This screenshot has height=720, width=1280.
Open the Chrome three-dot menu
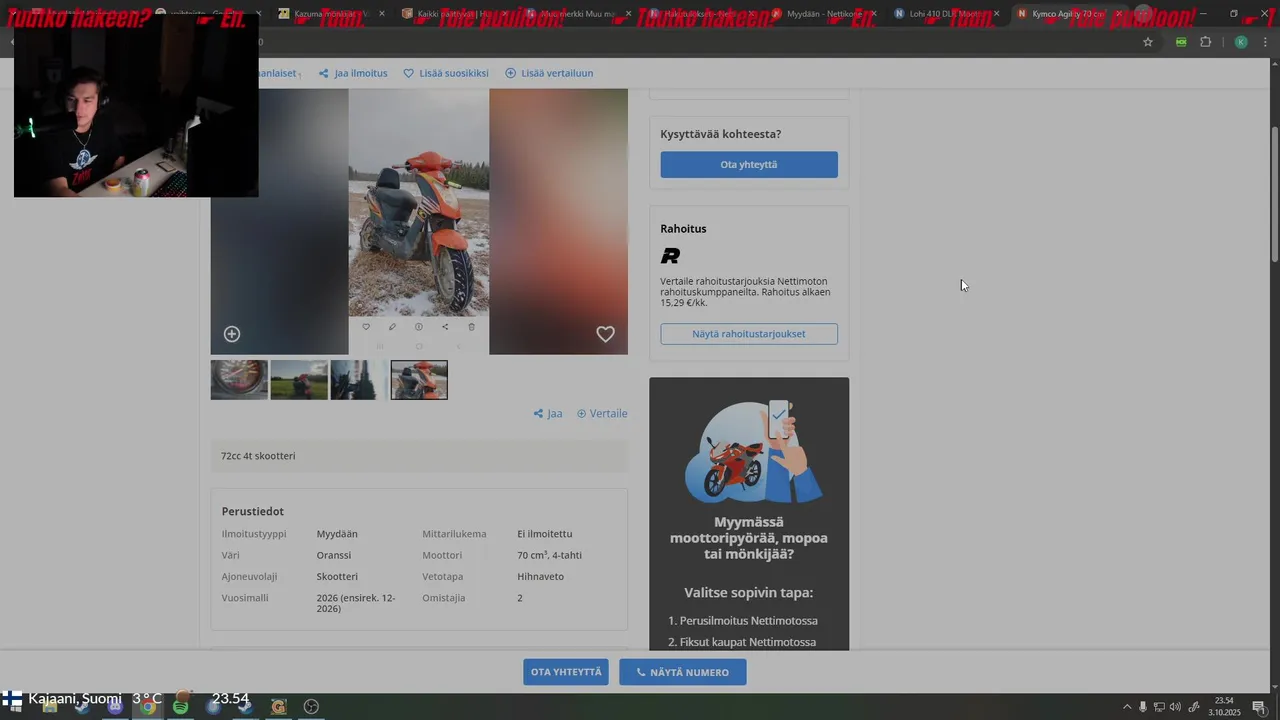tap(1265, 42)
